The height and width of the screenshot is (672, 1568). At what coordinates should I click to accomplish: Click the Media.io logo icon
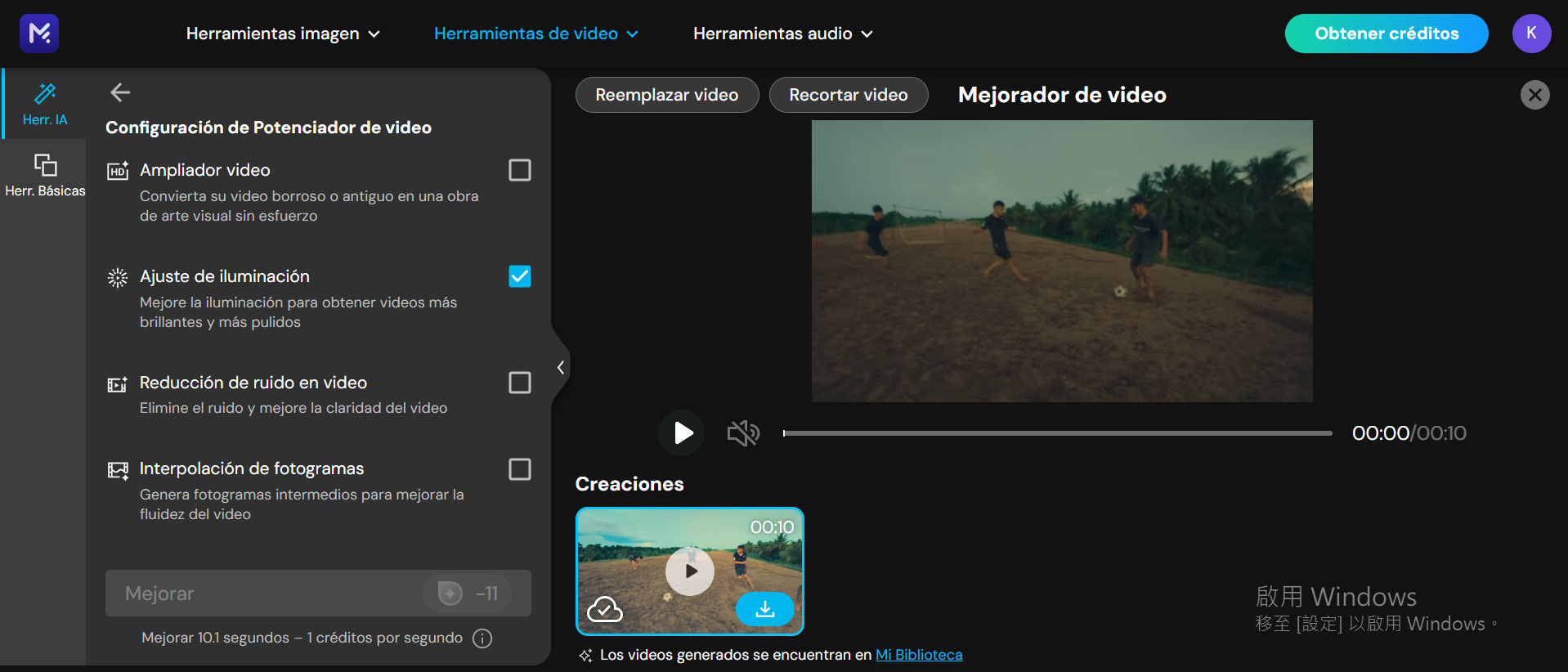pyautogui.click(x=39, y=34)
